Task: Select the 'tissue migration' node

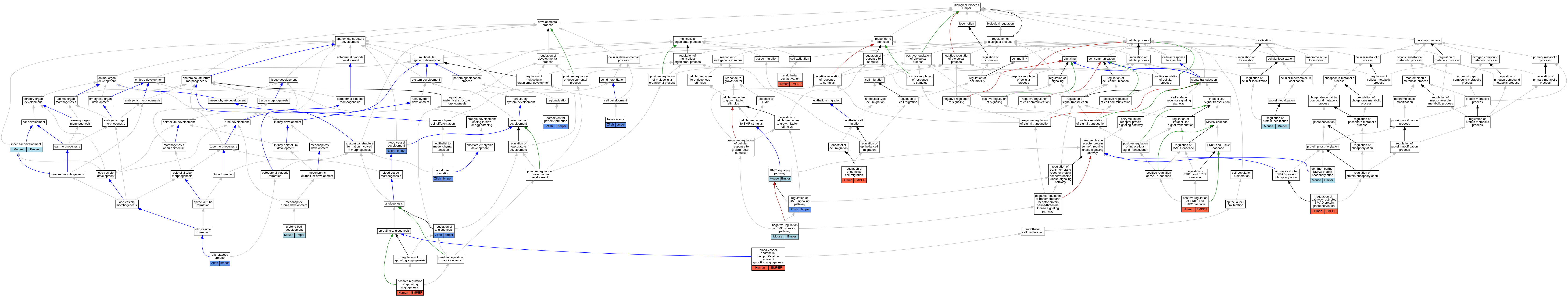Action: pyautogui.click(x=766, y=59)
